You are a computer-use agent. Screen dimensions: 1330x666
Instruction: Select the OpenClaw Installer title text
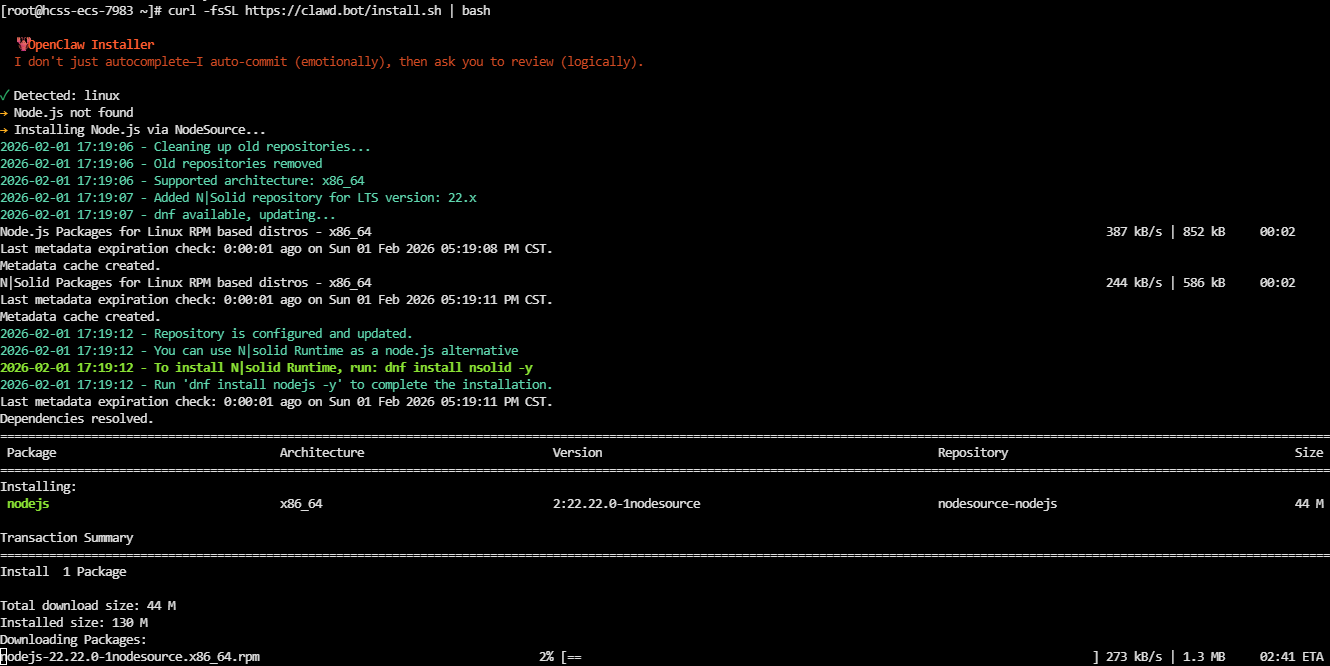point(91,45)
